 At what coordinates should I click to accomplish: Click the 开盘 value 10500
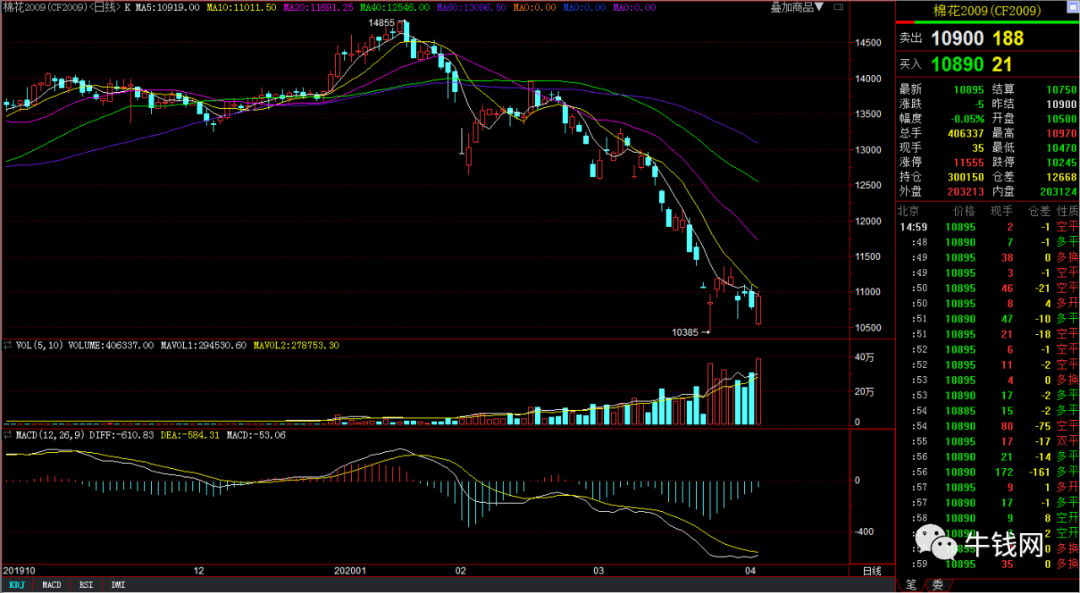pos(1061,118)
